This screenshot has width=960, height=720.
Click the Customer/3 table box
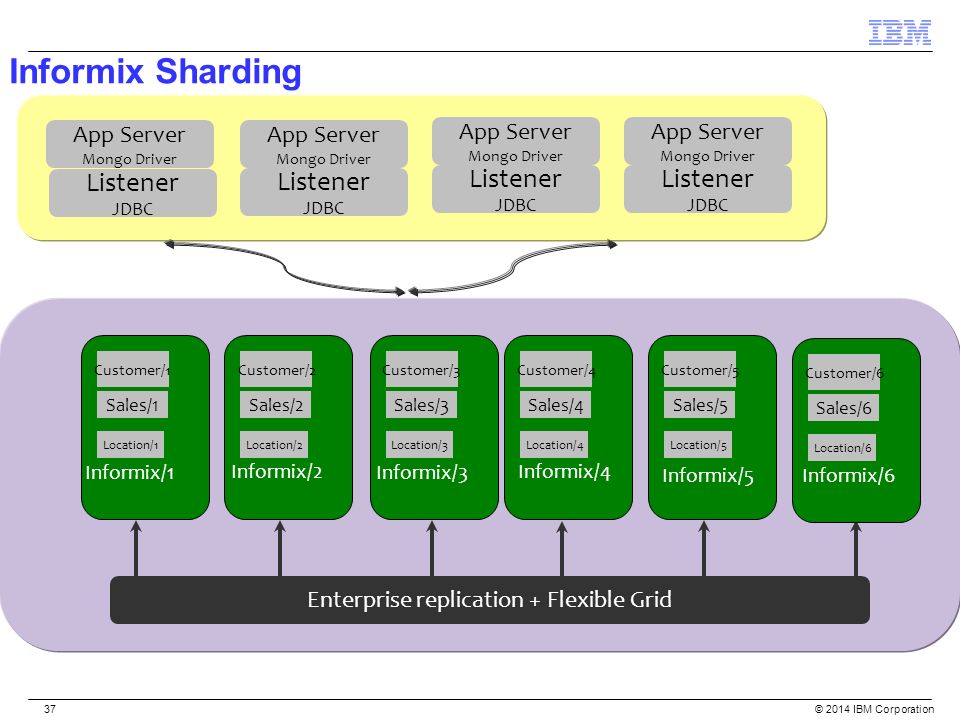tap(421, 369)
